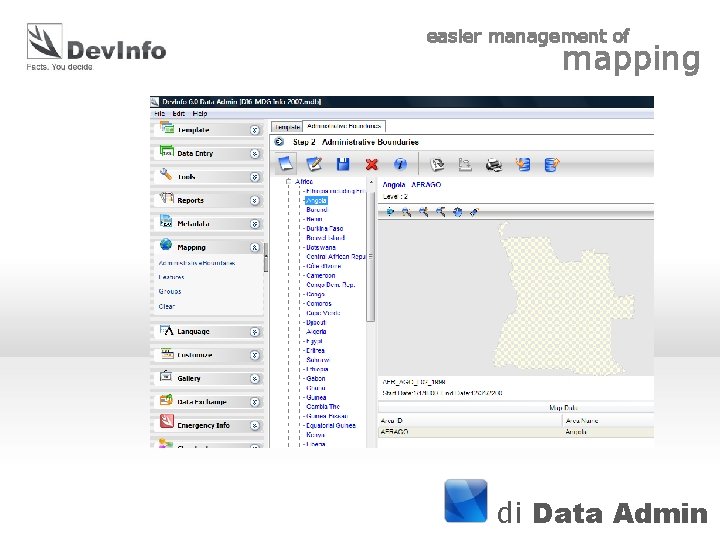Click the printer icon
The height and width of the screenshot is (540, 720).
point(494,164)
